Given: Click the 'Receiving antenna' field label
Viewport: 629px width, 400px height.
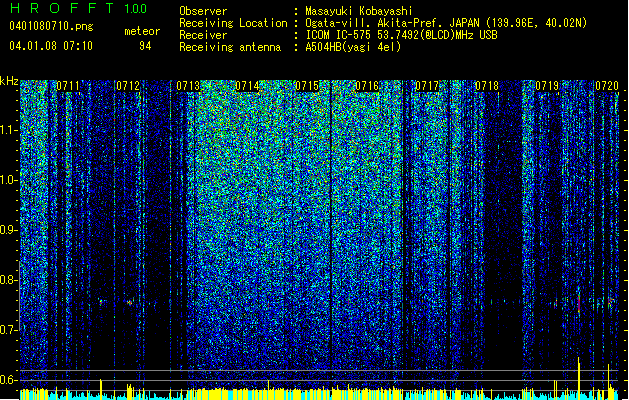Looking at the screenshot, I should (x=230, y=47).
